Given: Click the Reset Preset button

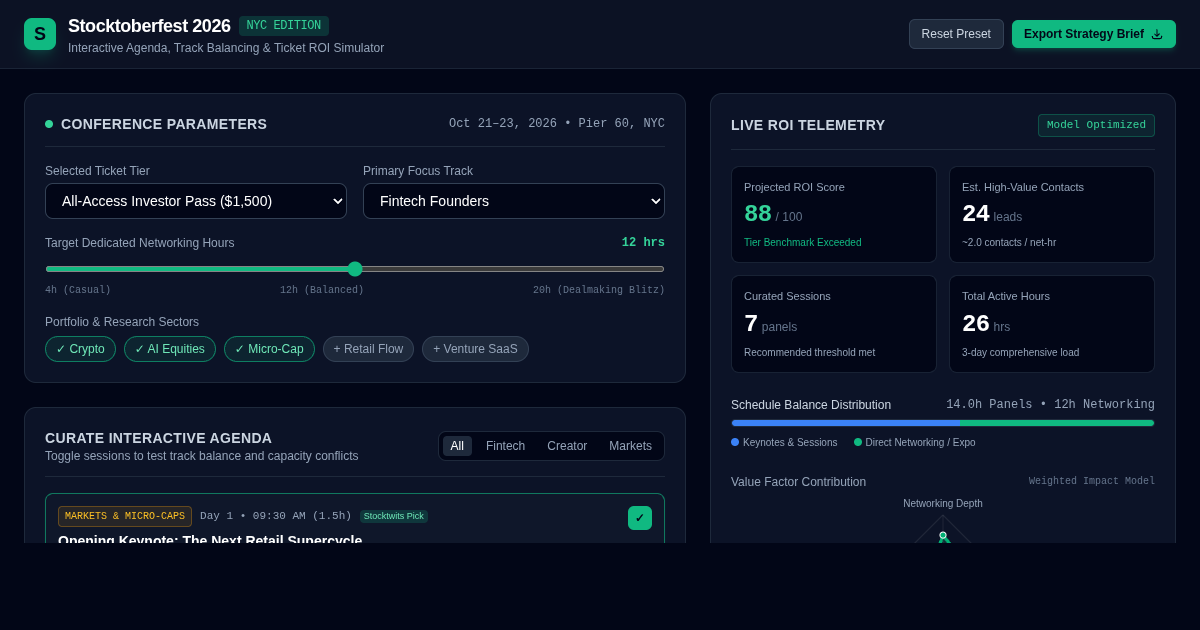Looking at the screenshot, I should [956, 34].
